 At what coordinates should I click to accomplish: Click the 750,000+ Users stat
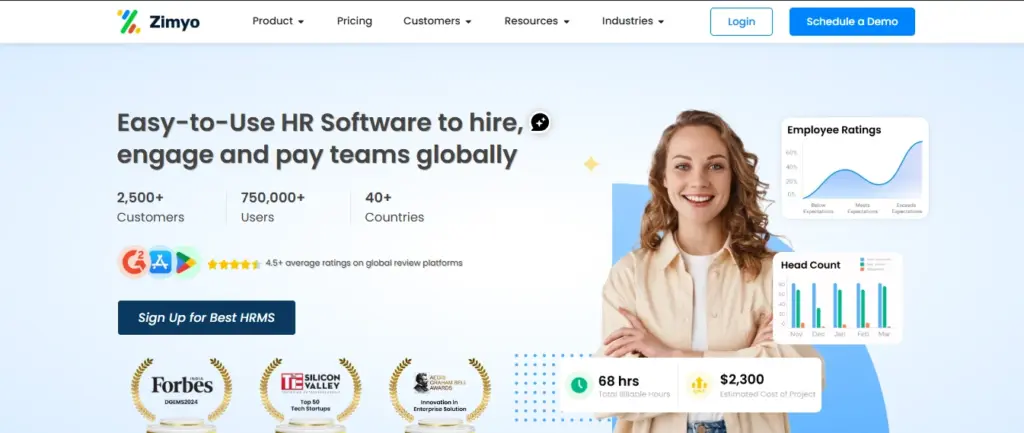pyautogui.click(x=273, y=207)
